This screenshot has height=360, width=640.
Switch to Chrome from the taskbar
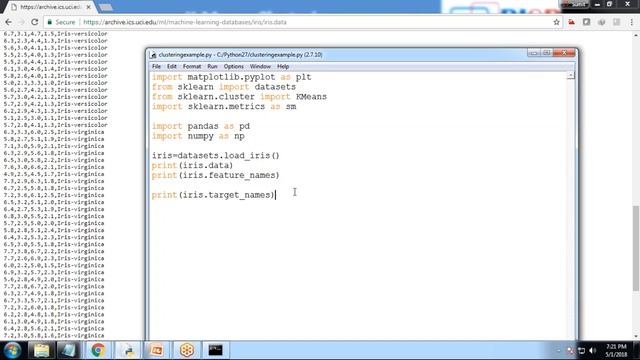pos(98,350)
